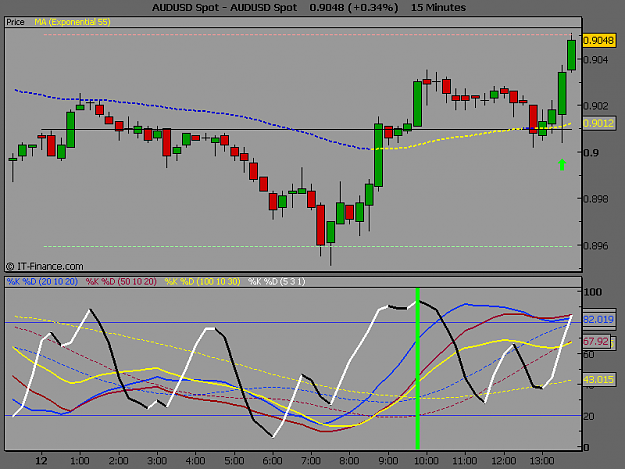Click the date label 12 on time axis
The height and width of the screenshot is (469, 625).
click(x=41, y=461)
